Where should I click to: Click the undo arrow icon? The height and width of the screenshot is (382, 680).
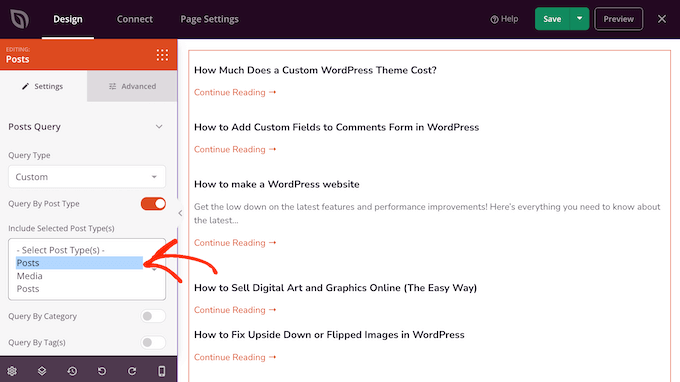point(102,371)
